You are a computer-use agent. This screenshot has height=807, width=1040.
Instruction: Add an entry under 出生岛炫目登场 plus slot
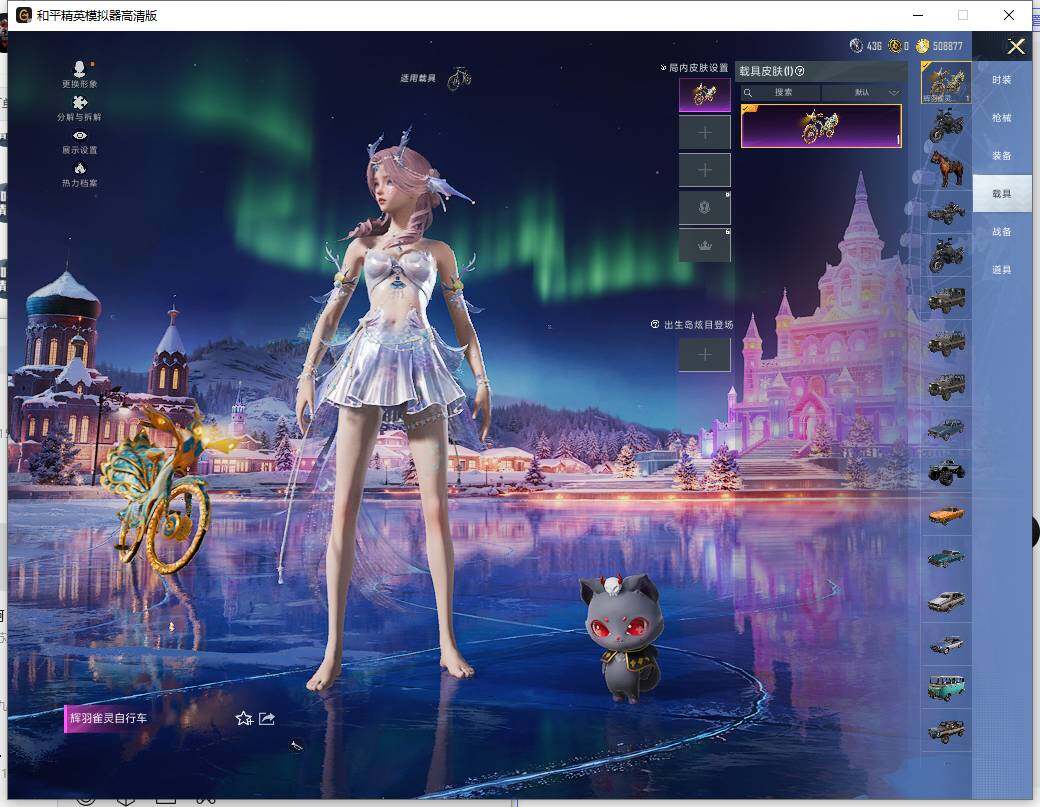click(x=704, y=355)
